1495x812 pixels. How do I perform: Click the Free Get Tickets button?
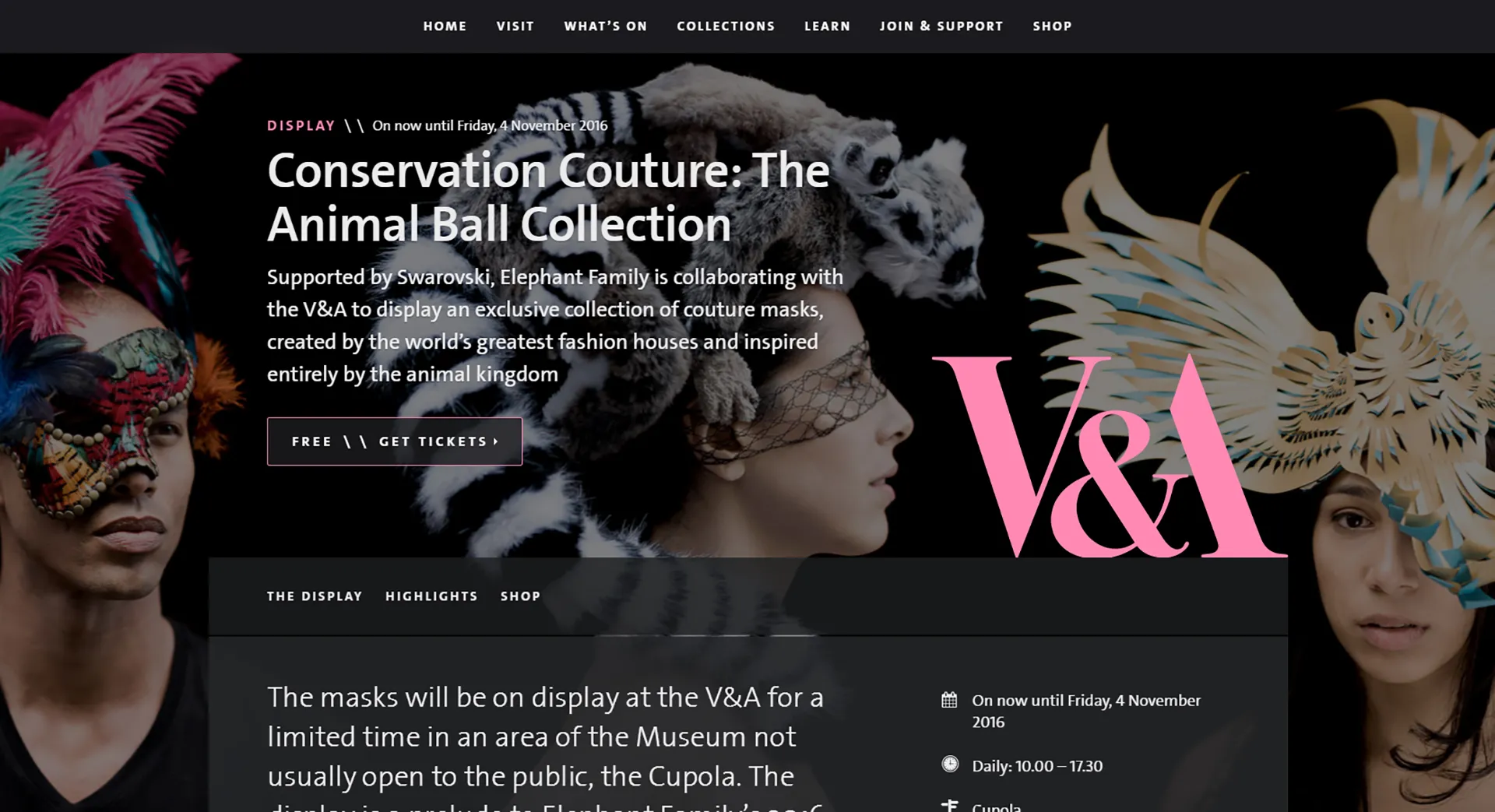coord(395,441)
